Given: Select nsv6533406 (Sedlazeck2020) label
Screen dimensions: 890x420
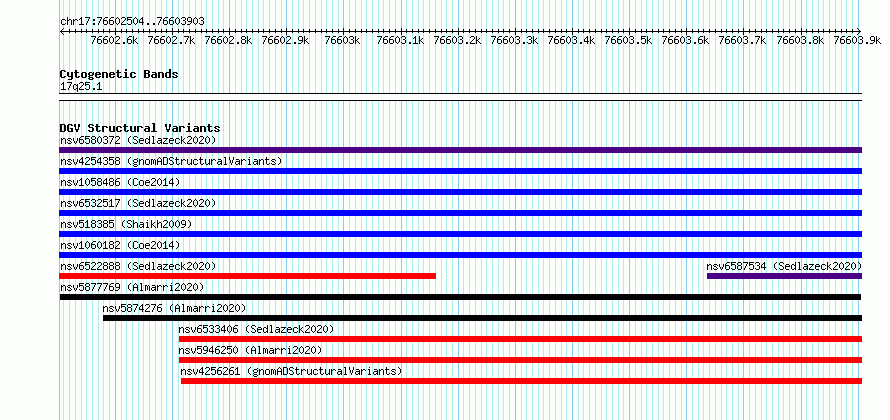Looking at the screenshot, I should (x=256, y=329).
